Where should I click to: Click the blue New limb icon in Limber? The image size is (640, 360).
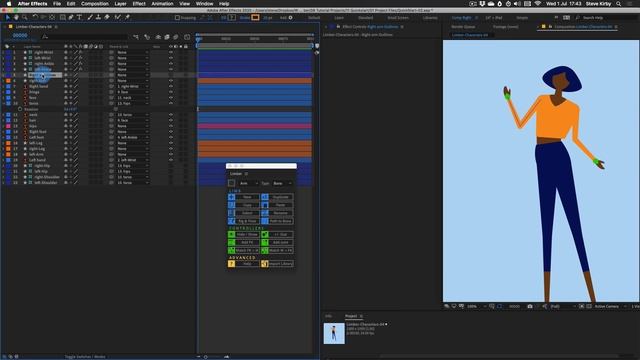click(231, 197)
